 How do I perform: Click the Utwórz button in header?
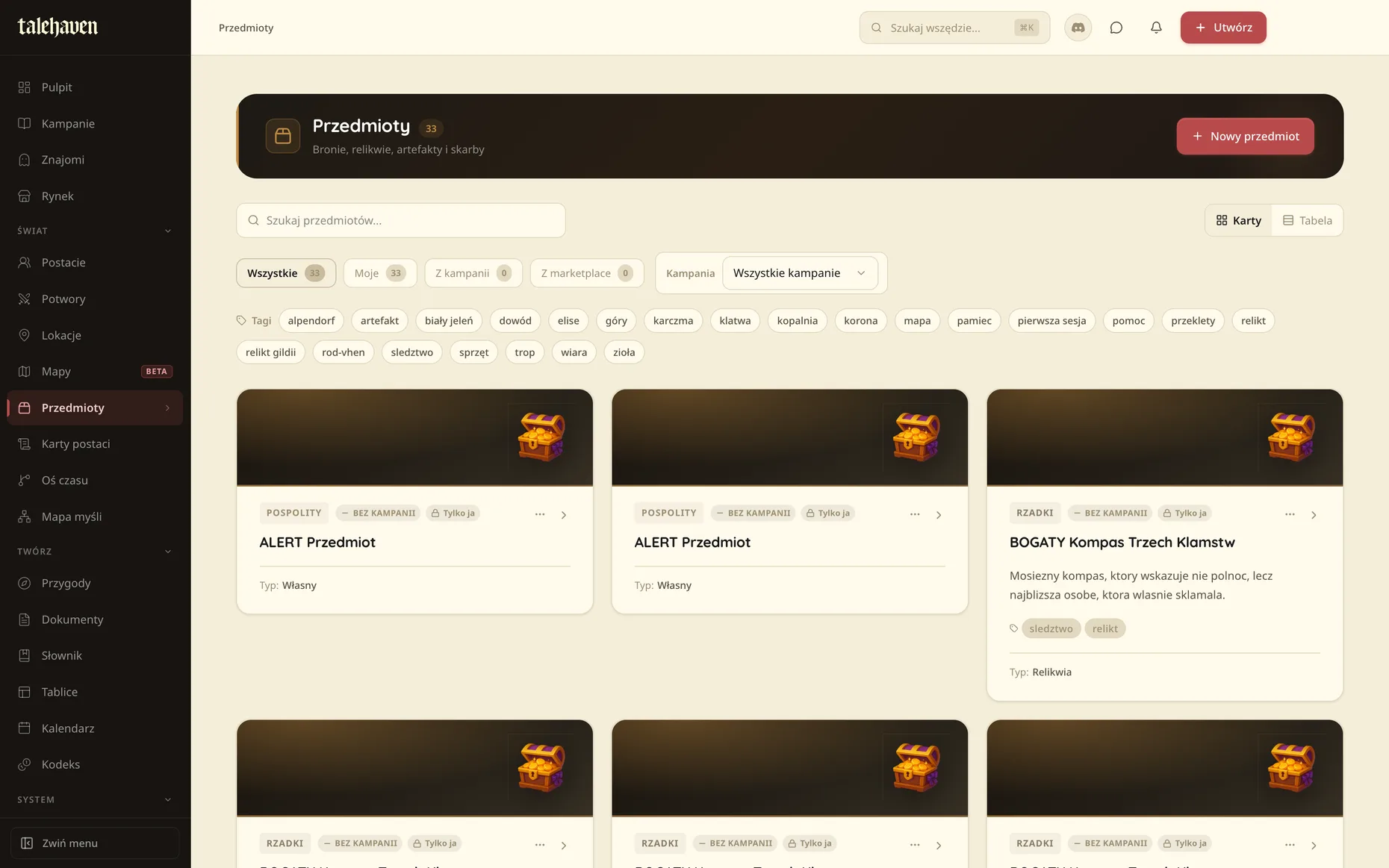pos(1223,28)
